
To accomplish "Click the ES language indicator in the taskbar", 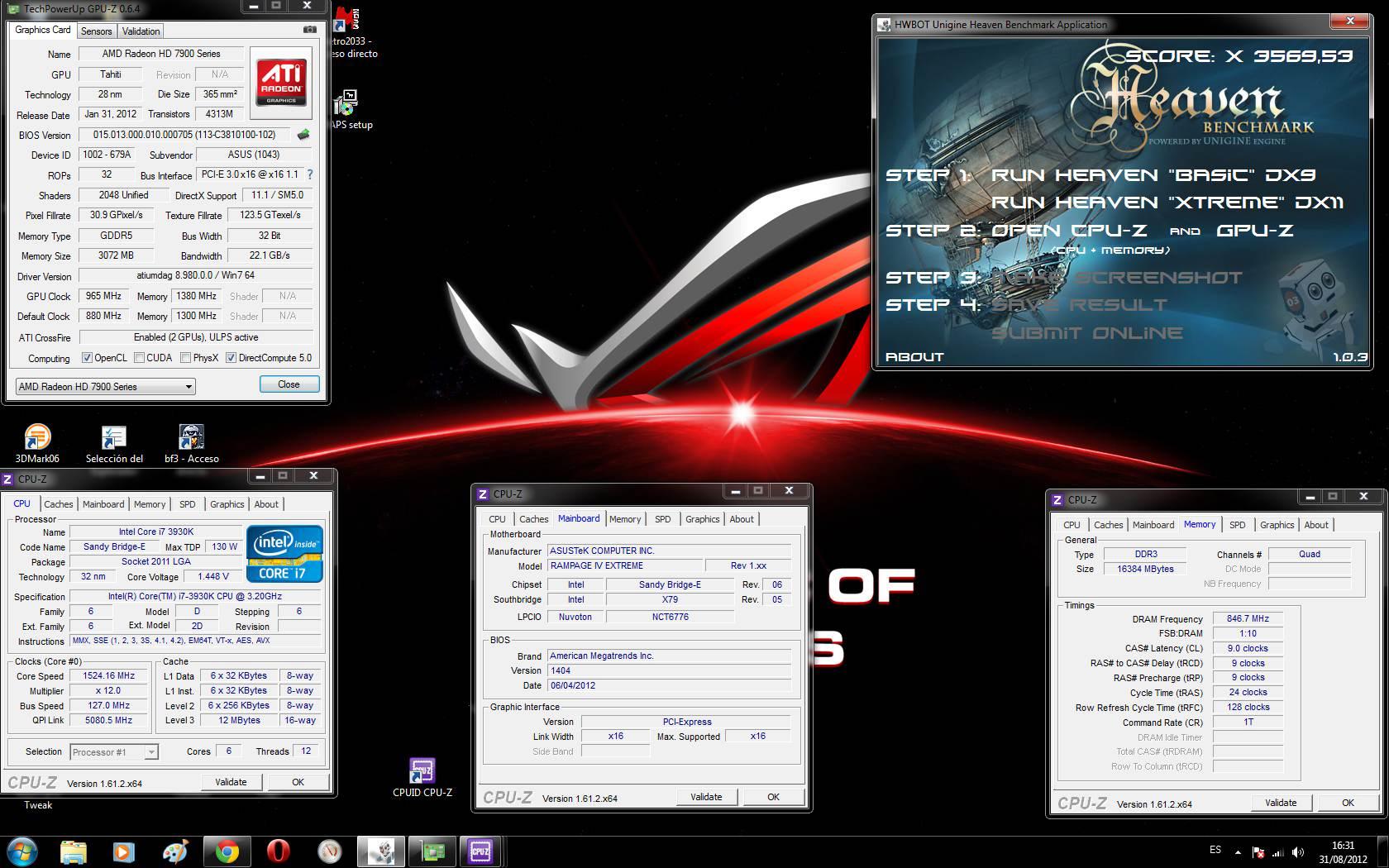I will pos(1215,850).
